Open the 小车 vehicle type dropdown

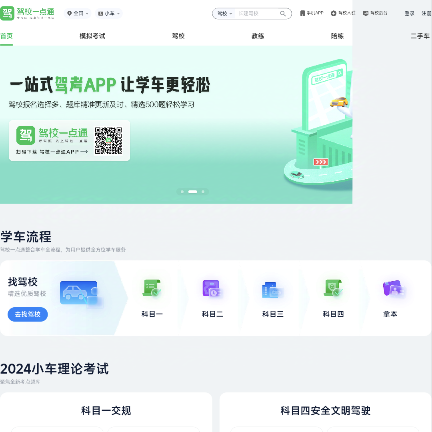tap(109, 13)
